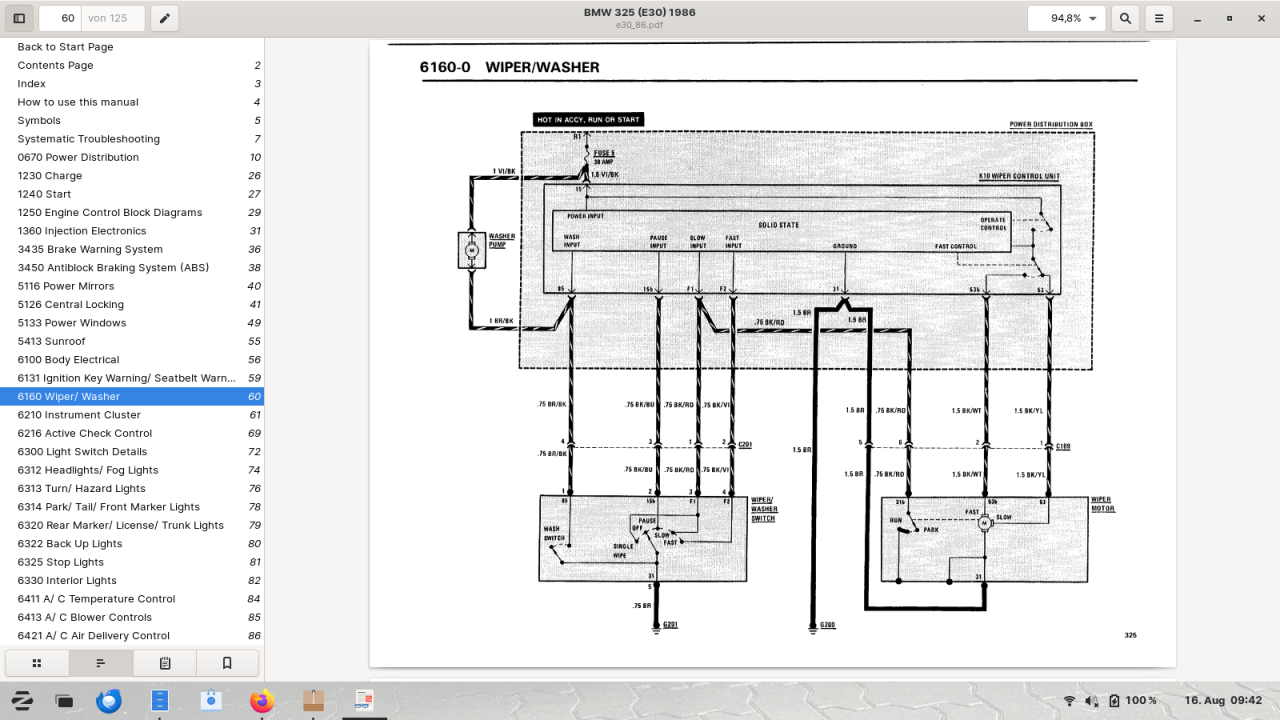Go to 3435 Brake Warning System
The height and width of the screenshot is (720, 1280).
132,249
